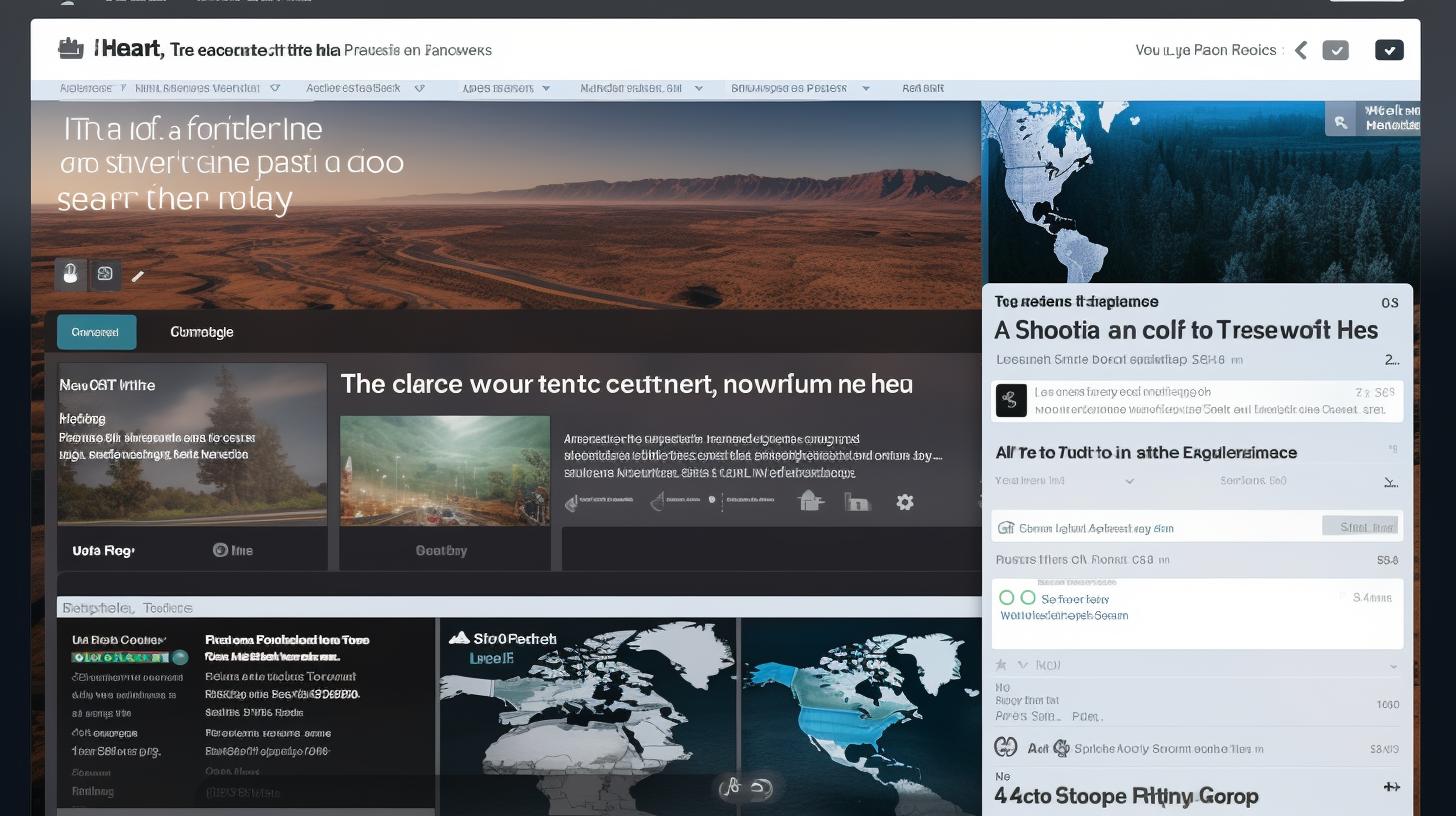The image size is (1456, 816).
Task: Expand the second filter dropdown in filter bar
Action: [x=419, y=88]
